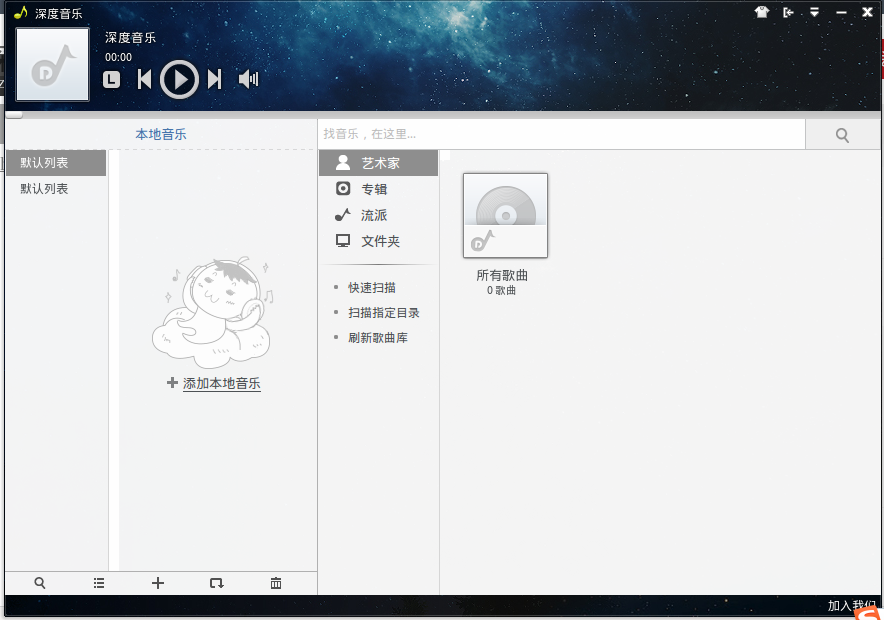The width and height of the screenshot is (884, 620).
Task: Click 刷新歌曲库 option
Action: pos(378,338)
